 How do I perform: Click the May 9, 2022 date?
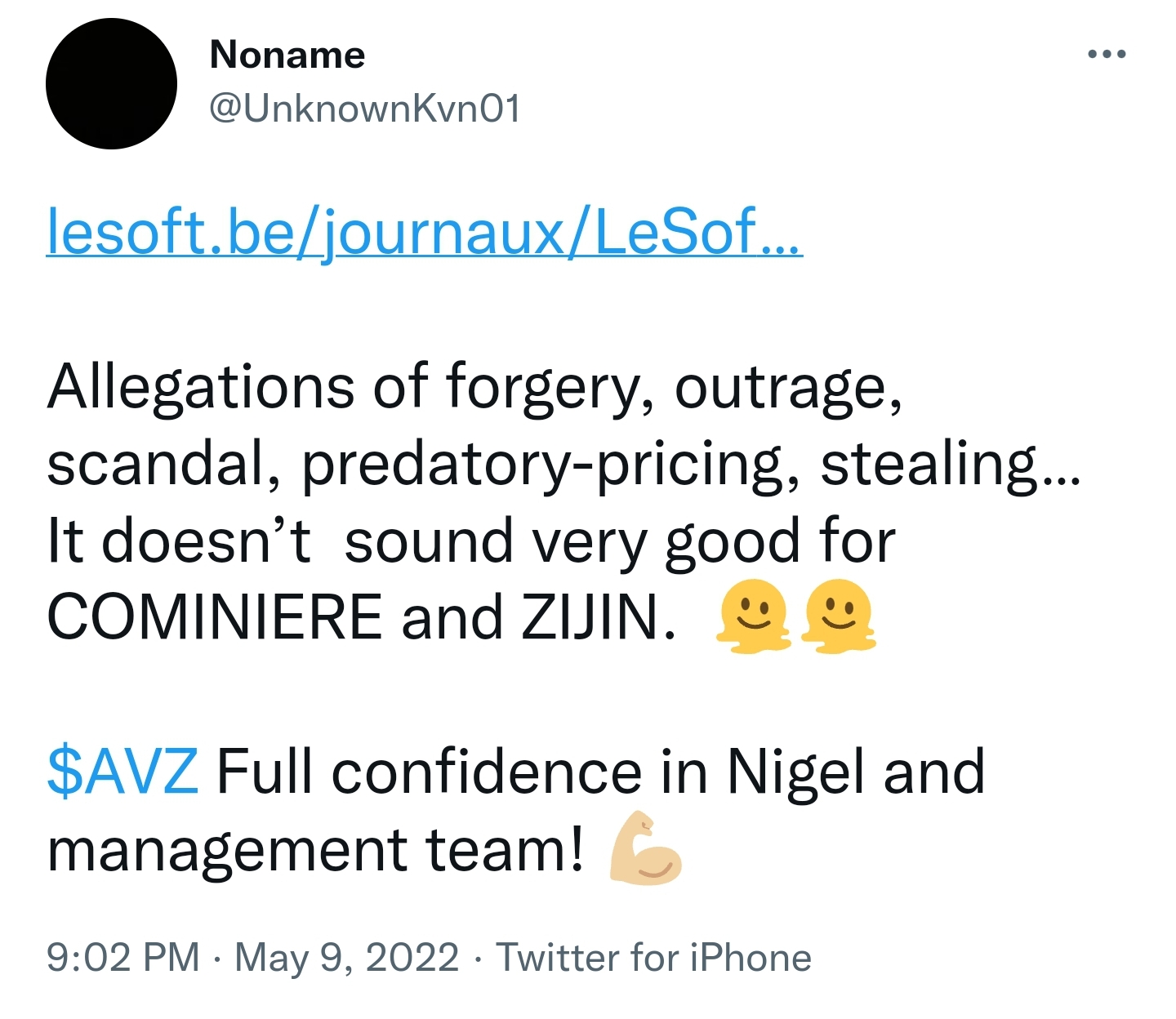346,957
